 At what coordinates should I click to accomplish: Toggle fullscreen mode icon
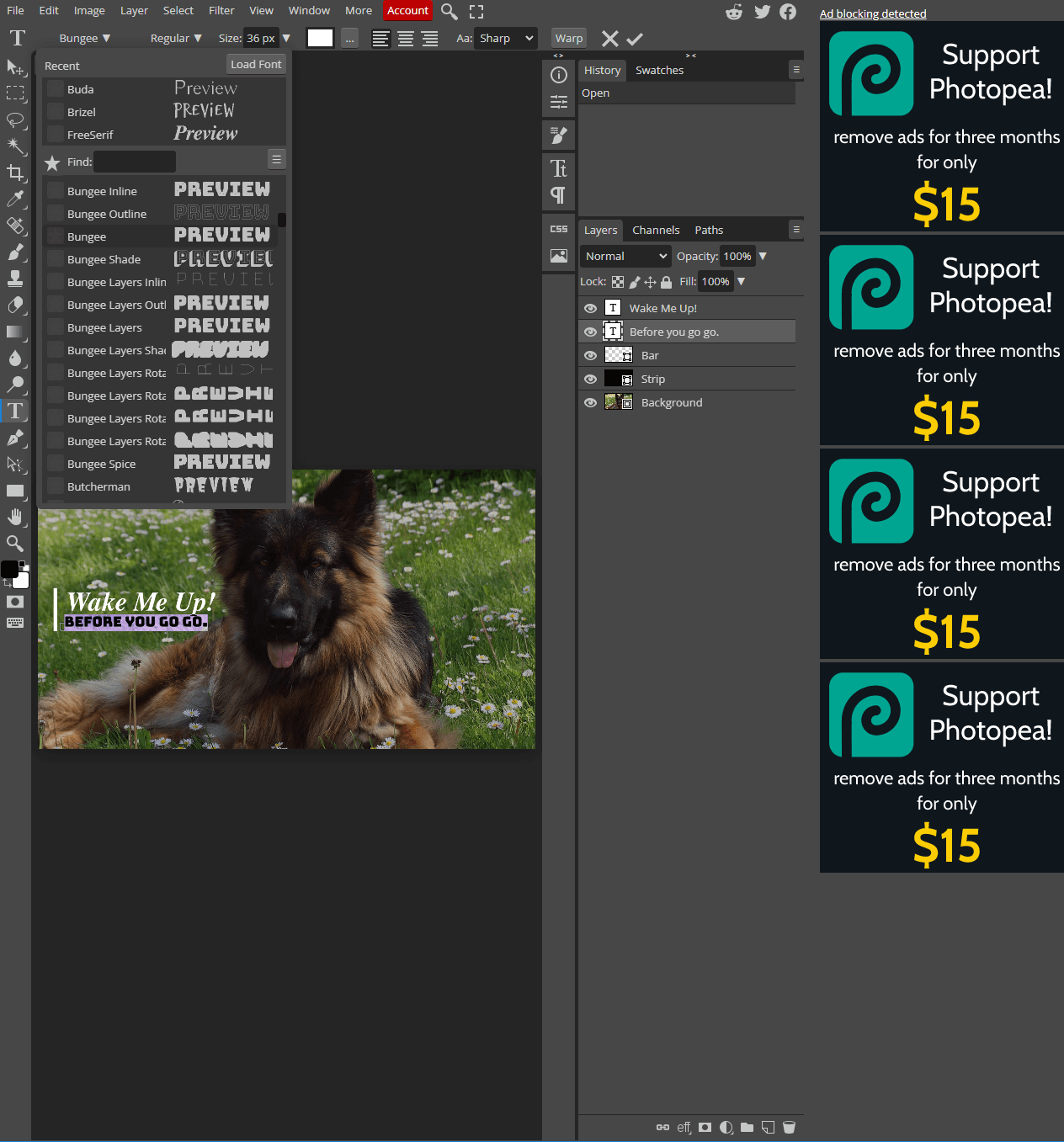pyautogui.click(x=476, y=11)
